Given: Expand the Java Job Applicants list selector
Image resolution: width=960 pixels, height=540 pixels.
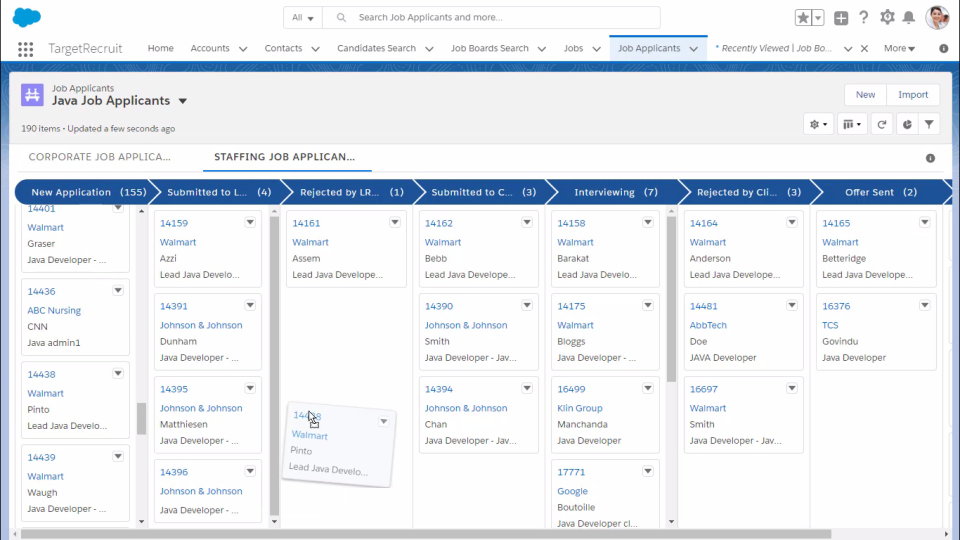Looking at the screenshot, I should (x=183, y=101).
